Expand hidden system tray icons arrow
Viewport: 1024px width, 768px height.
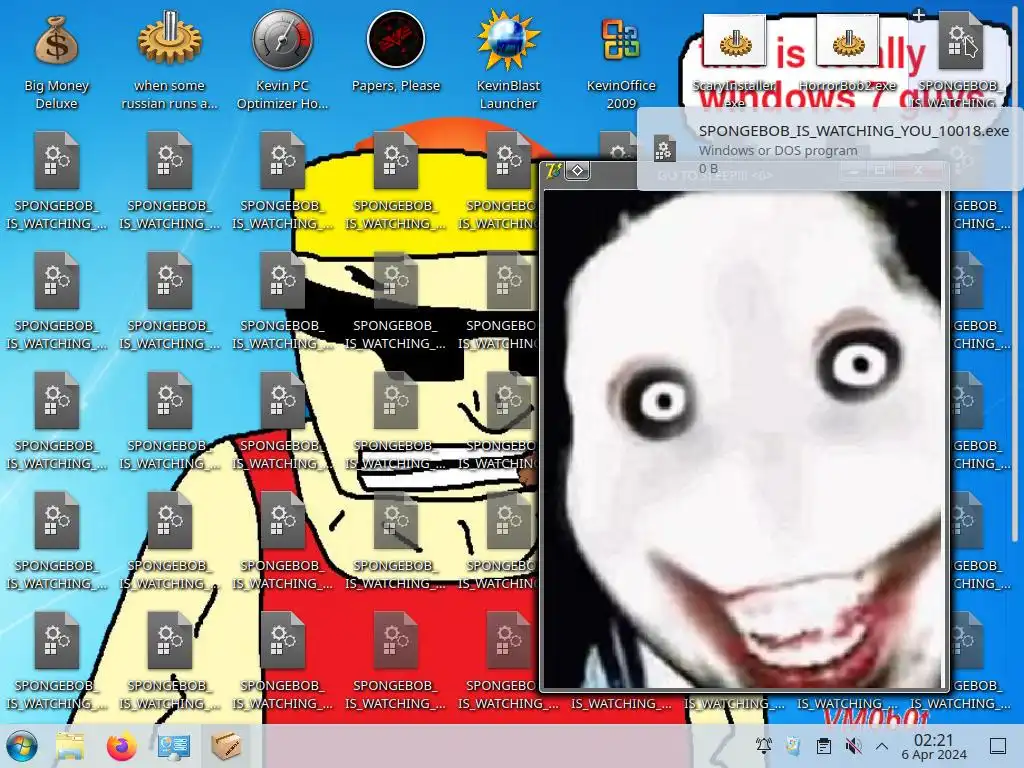click(882, 745)
